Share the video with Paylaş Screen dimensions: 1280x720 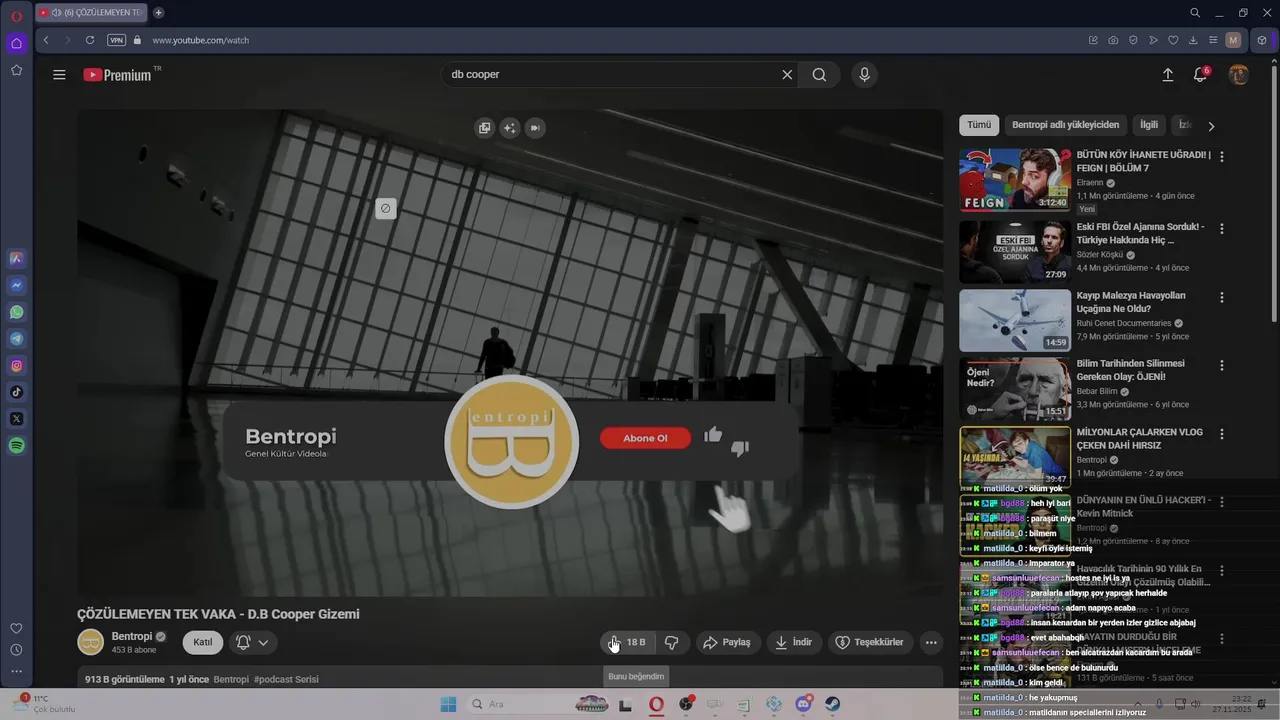[727, 642]
